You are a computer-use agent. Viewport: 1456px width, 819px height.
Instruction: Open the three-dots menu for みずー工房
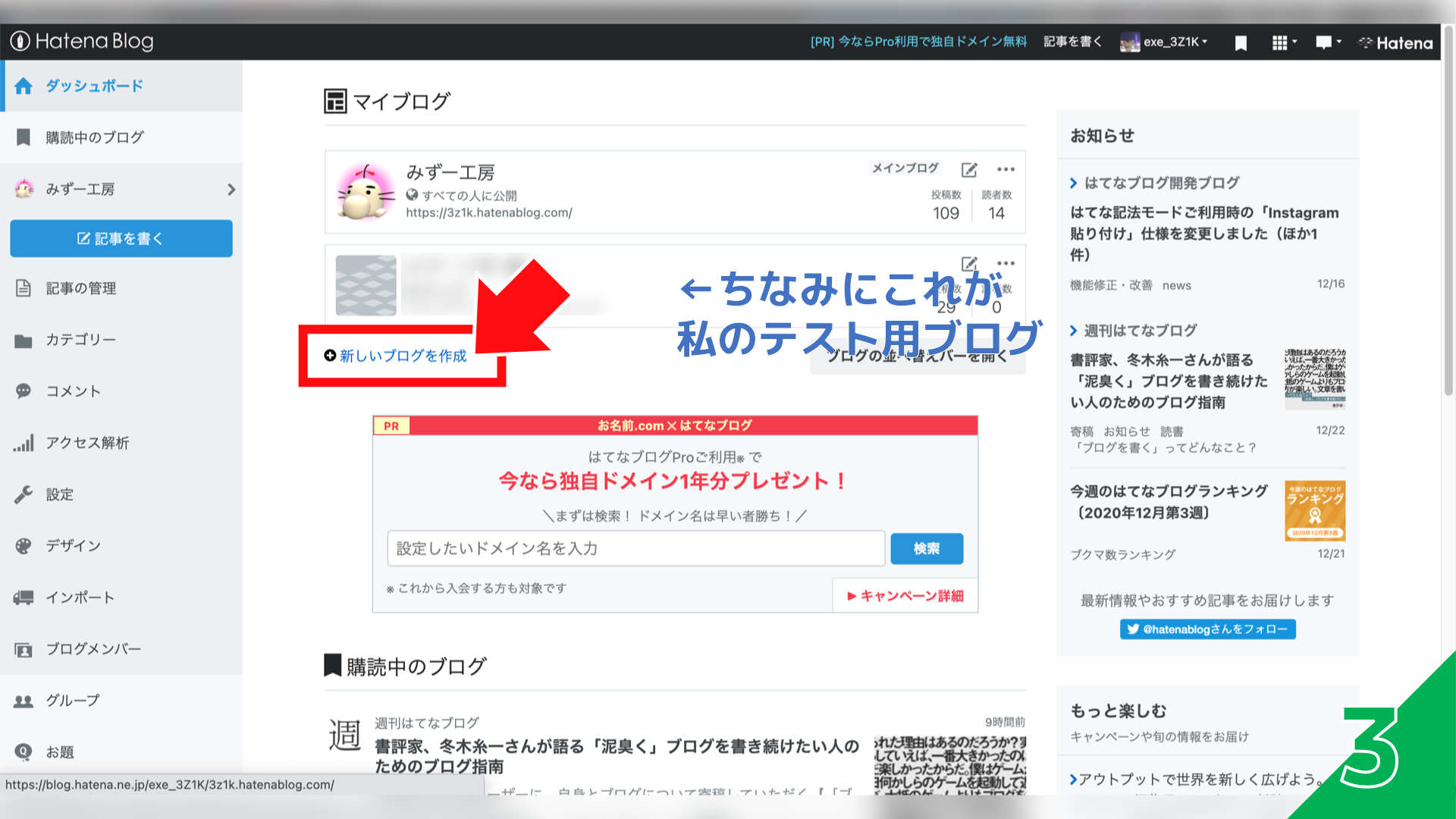(x=1006, y=169)
